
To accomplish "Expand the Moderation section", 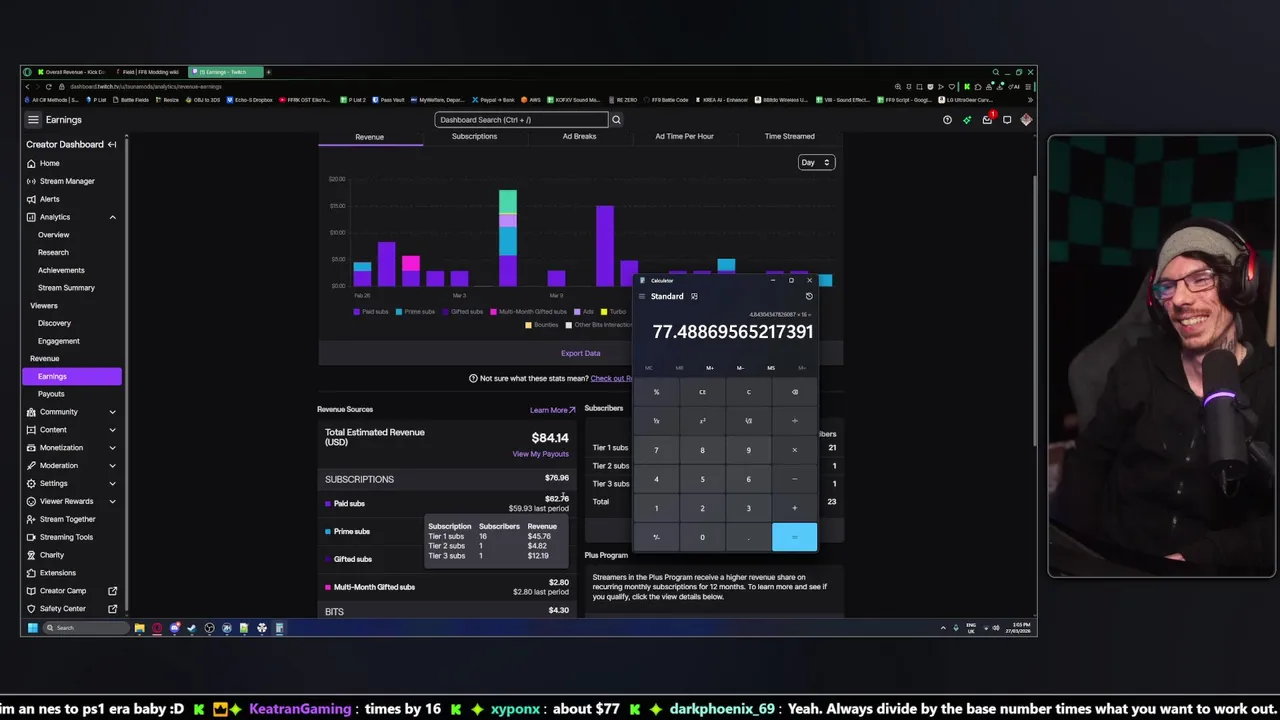I will coord(112,466).
